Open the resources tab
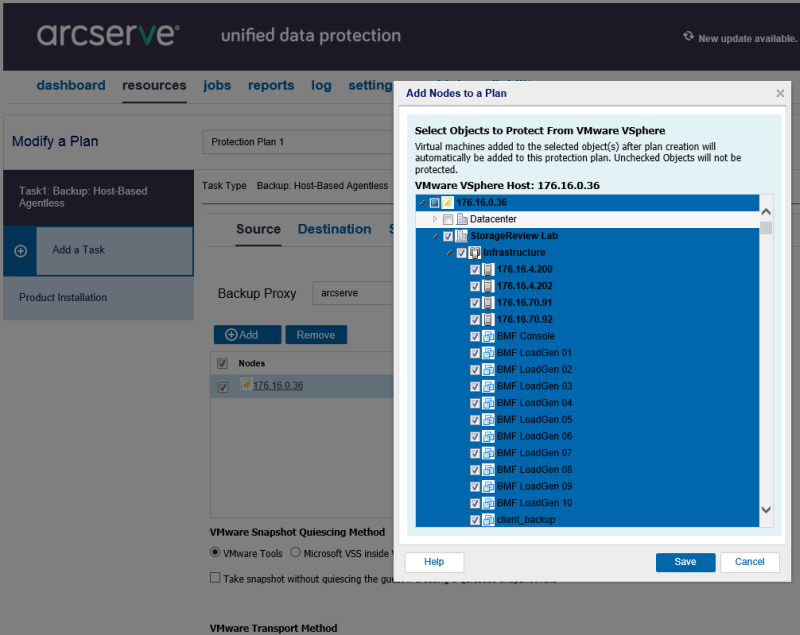The height and width of the screenshot is (635, 800). [x=154, y=85]
